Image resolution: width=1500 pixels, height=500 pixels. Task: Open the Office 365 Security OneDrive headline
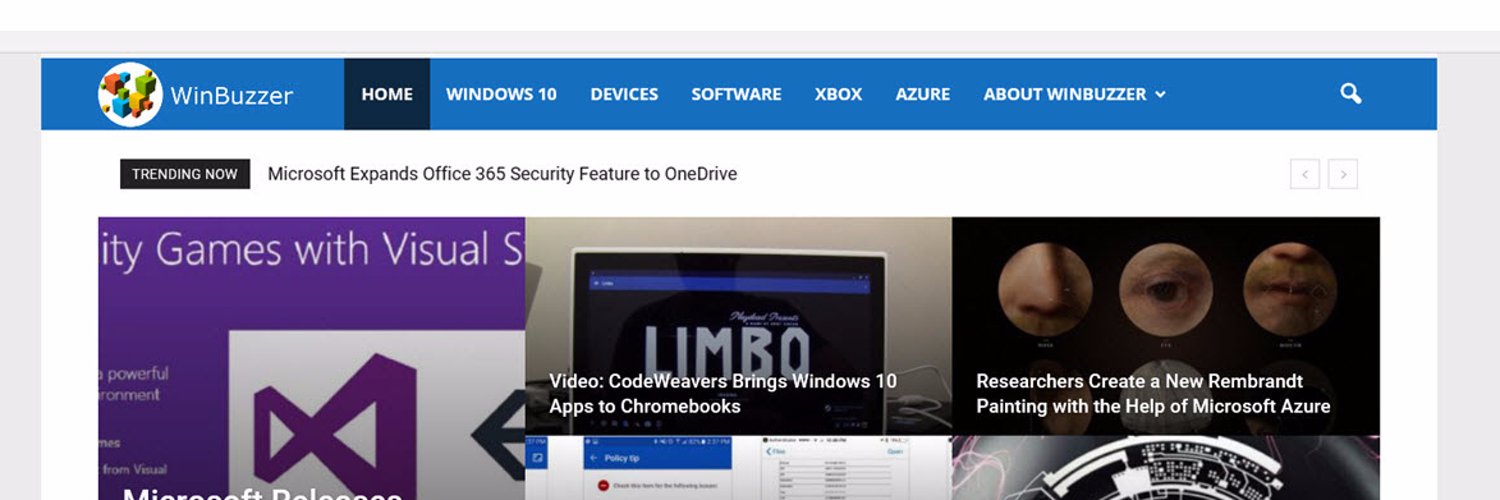(502, 174)
